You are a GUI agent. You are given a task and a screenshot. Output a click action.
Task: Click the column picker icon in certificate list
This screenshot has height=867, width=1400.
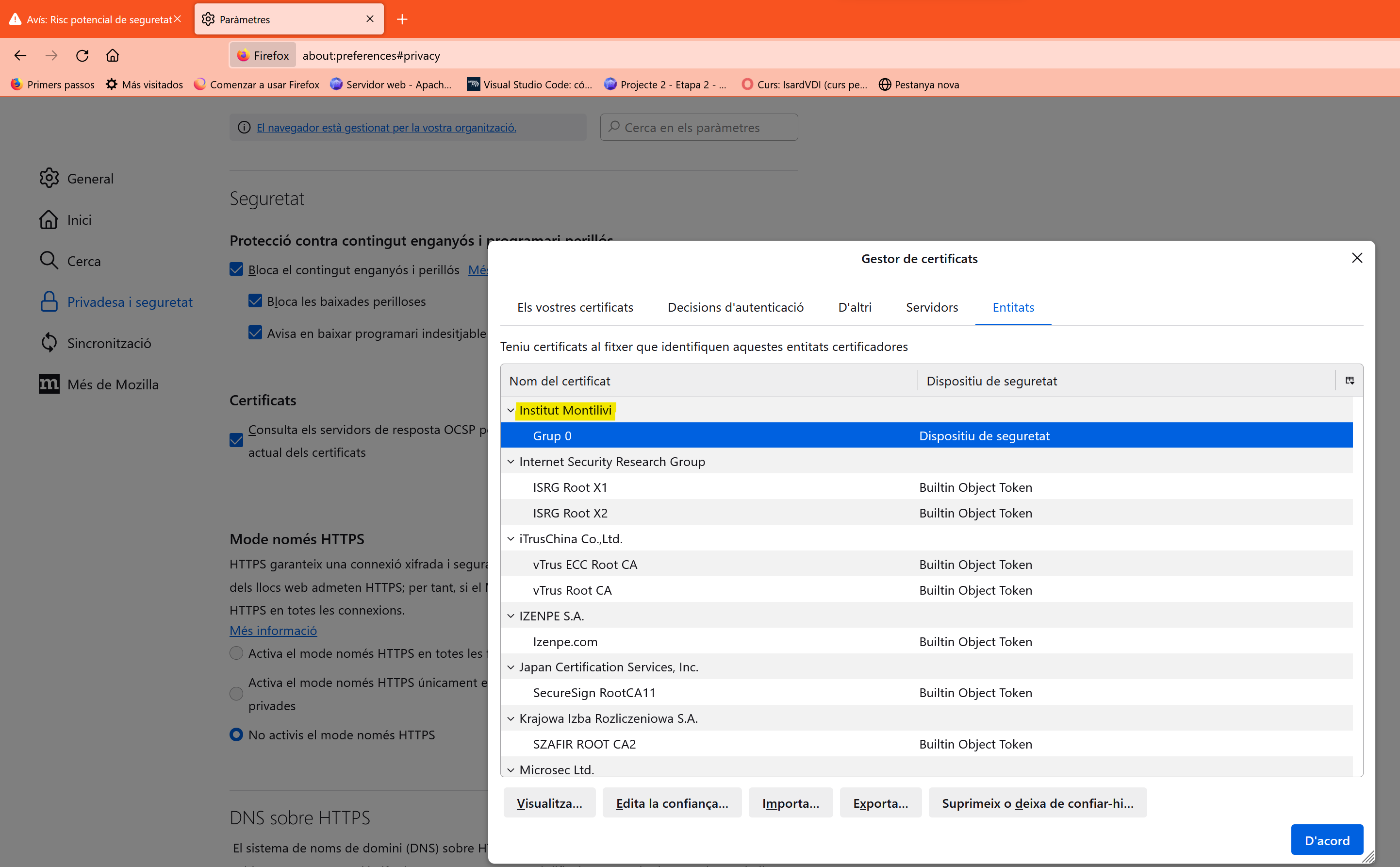pos(1350,381)
